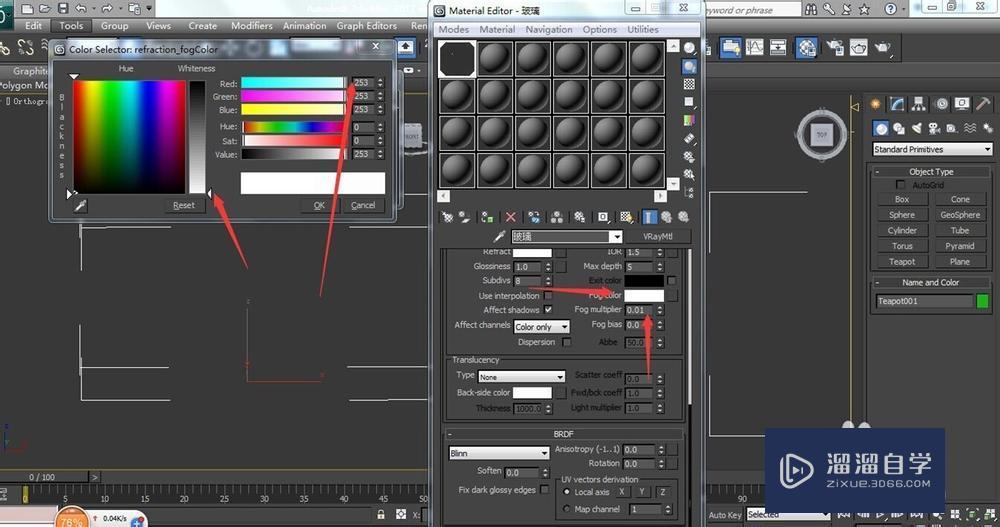The width and height of the screenshot is (1000, 527).
Task: Open Modes menu in Material Editor
Action: pos(453,29)
